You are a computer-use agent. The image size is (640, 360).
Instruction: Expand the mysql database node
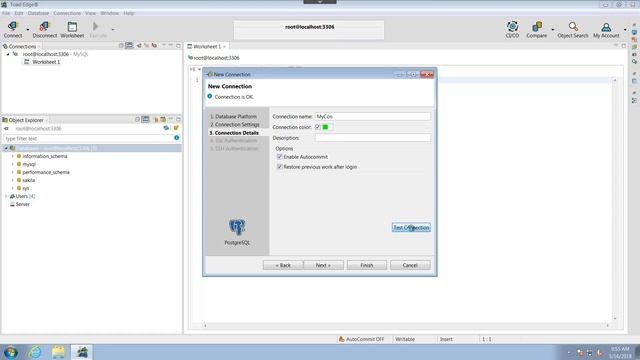(x=13, y=164)
